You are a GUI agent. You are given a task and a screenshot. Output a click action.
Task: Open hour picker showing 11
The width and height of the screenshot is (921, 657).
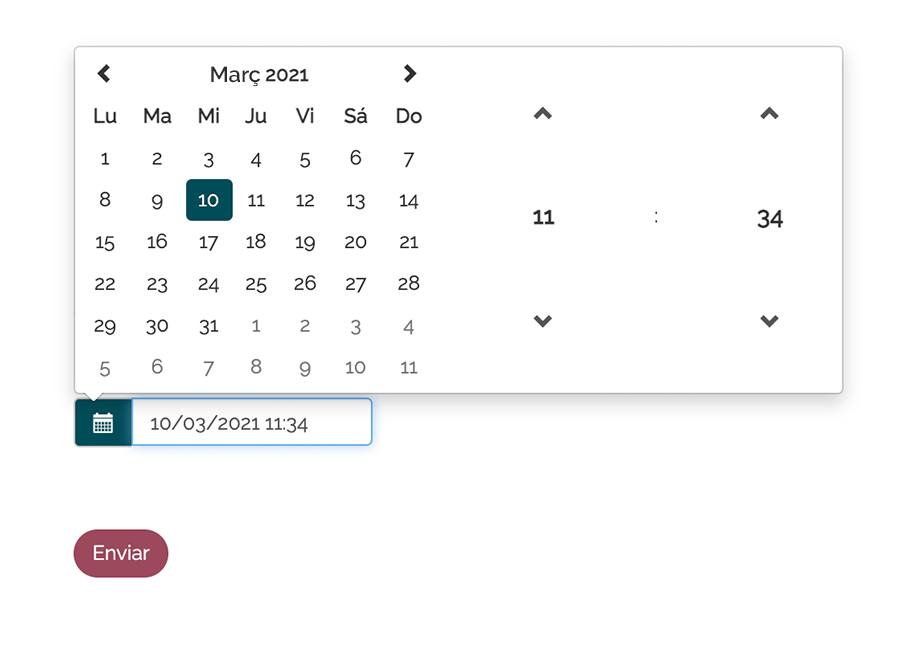tap(543, 218)
